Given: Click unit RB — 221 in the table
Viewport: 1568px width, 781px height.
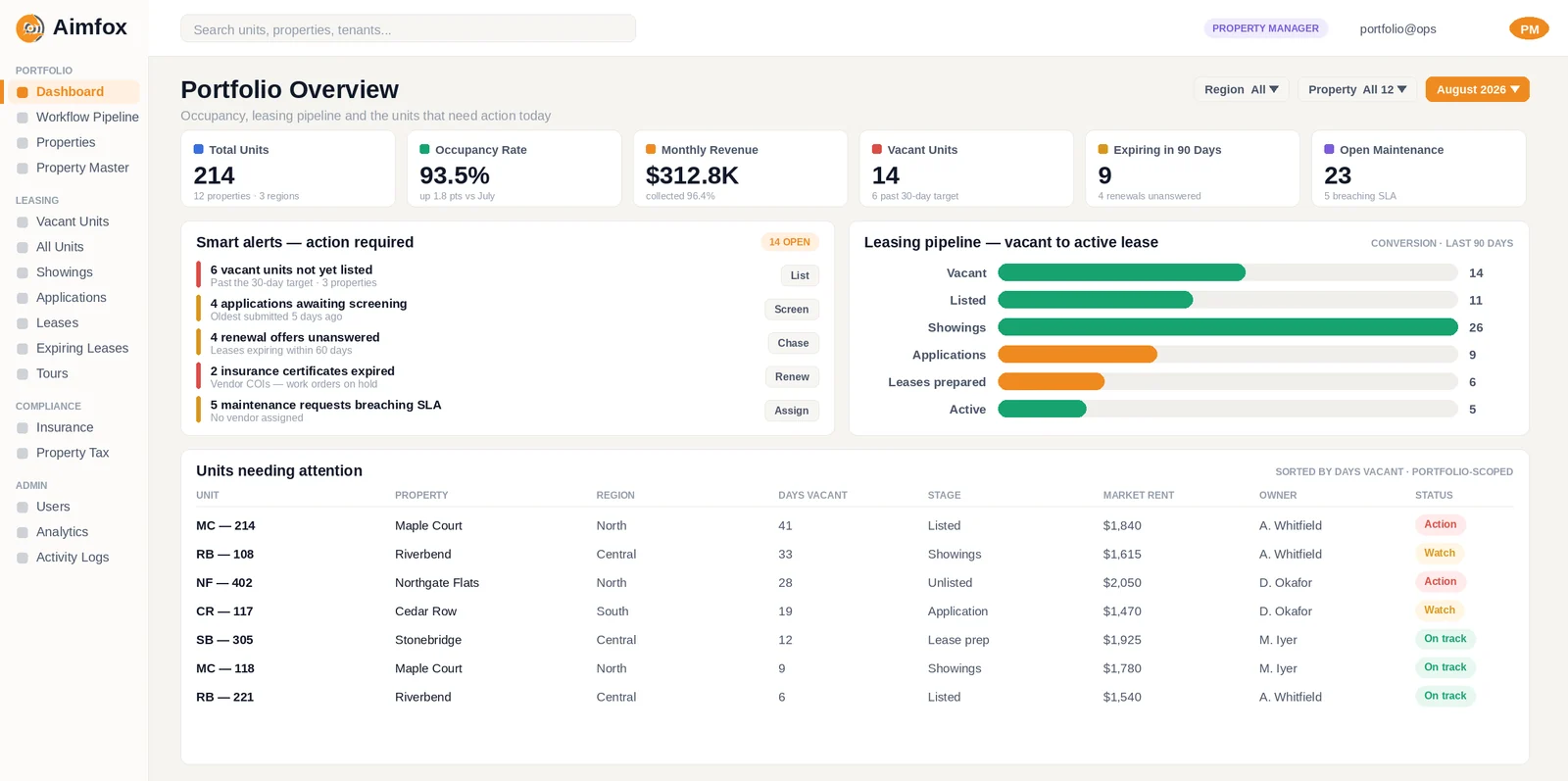Looking at the screenshot, I should [x=224, y=698].
